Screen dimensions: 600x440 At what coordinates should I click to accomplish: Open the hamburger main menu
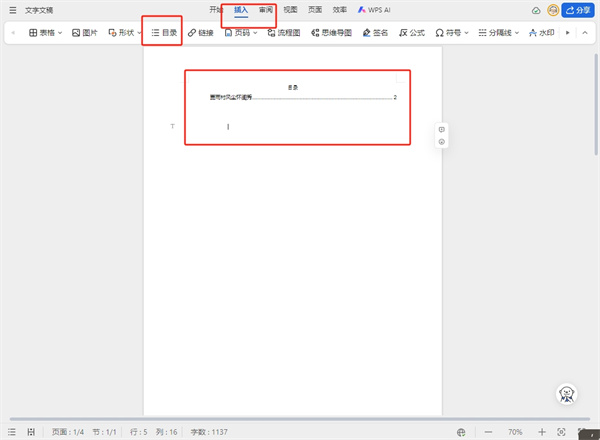point(13,10)
